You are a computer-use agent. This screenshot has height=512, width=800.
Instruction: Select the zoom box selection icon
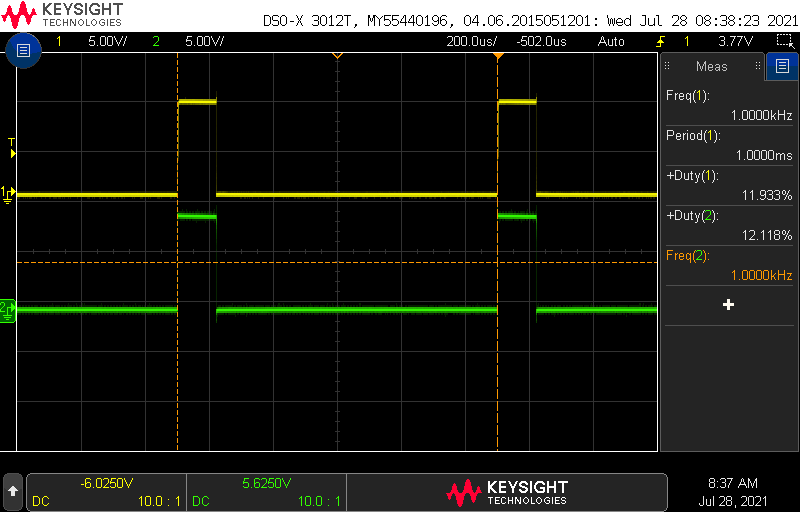tap(785, 41)
